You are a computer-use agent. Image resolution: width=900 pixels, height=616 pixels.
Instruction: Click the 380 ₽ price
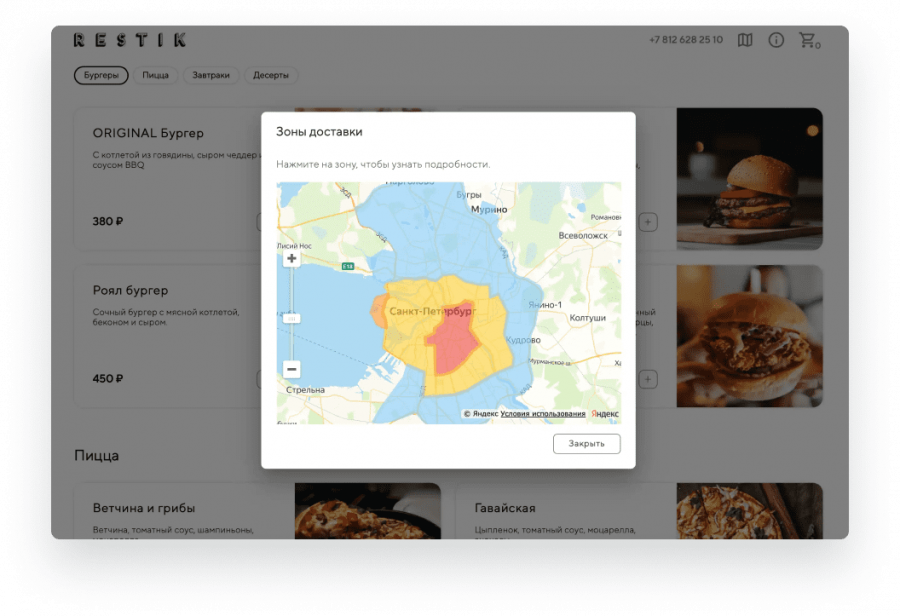(x=108, y=222)
